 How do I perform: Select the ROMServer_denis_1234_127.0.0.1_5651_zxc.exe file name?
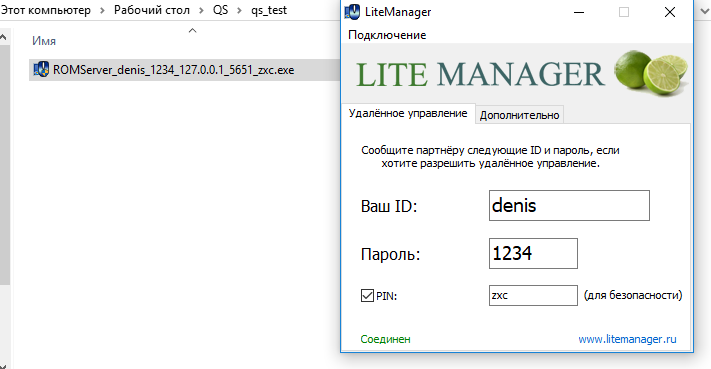point(173,70)
